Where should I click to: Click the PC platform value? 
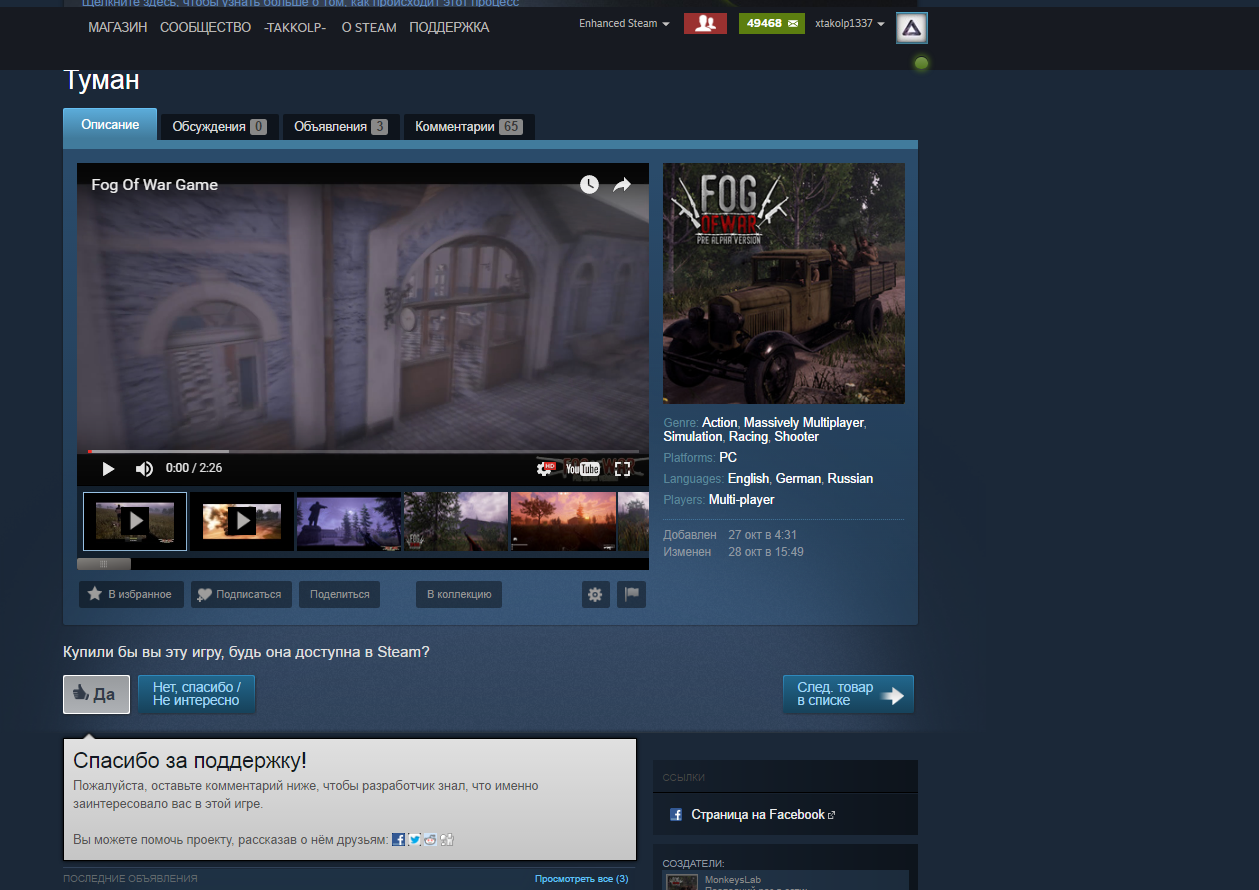(728, 458)
